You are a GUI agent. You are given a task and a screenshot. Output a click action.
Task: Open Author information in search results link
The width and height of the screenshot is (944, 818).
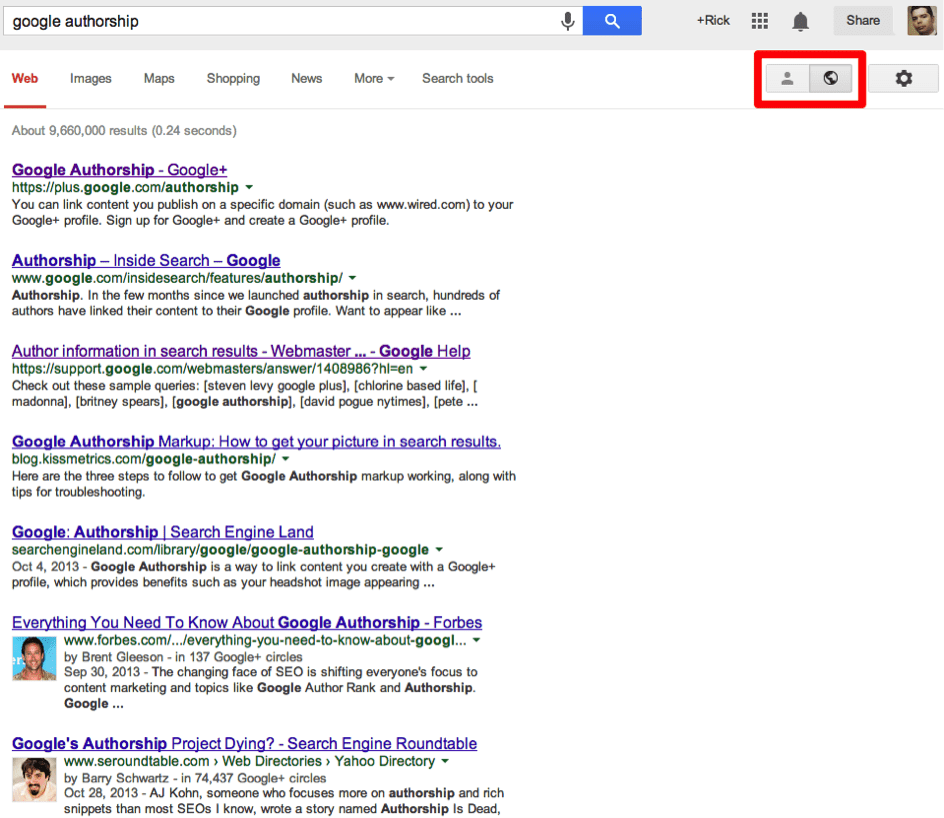click(241, 351)
